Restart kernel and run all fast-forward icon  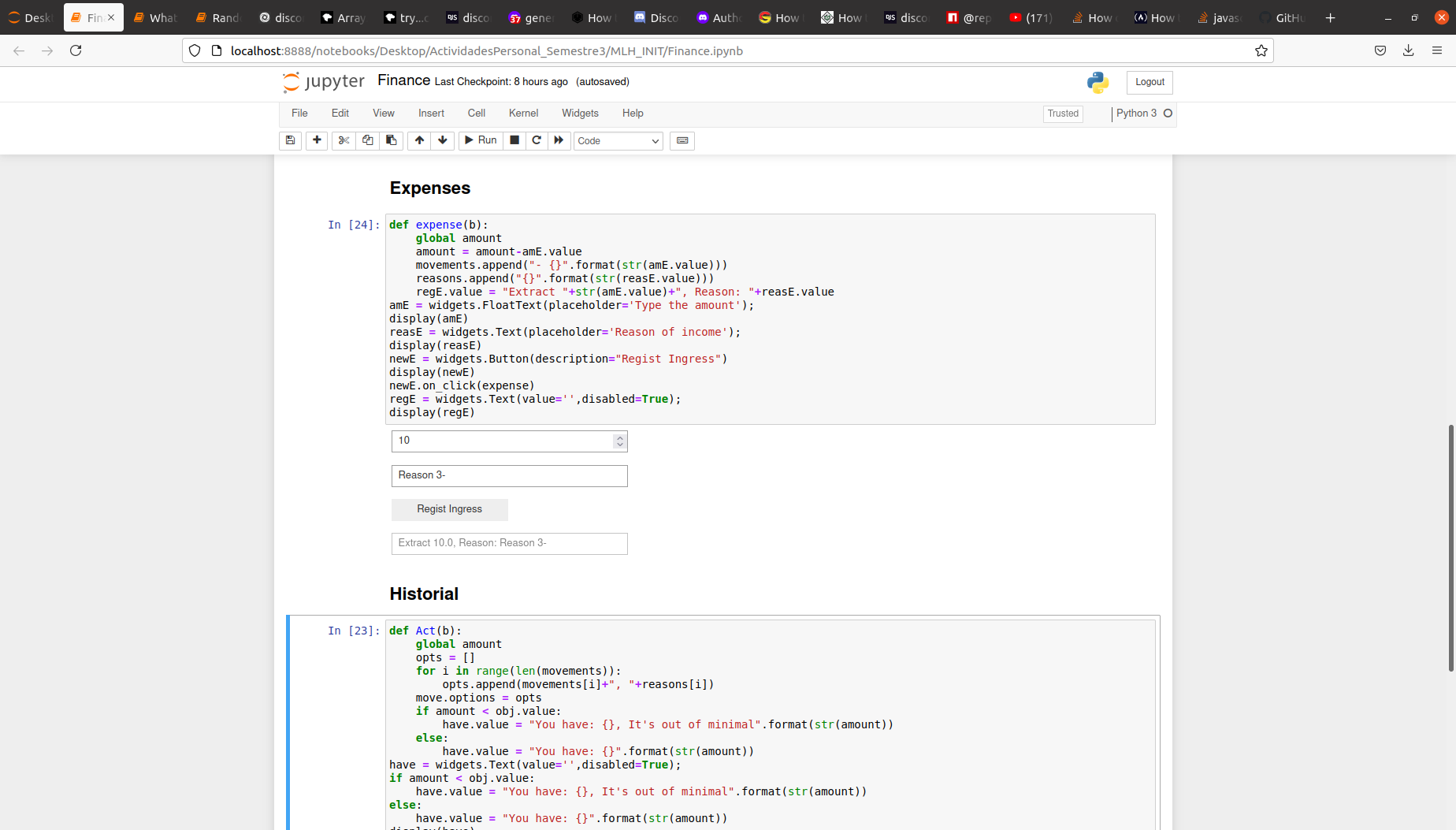tap(559, 140)
